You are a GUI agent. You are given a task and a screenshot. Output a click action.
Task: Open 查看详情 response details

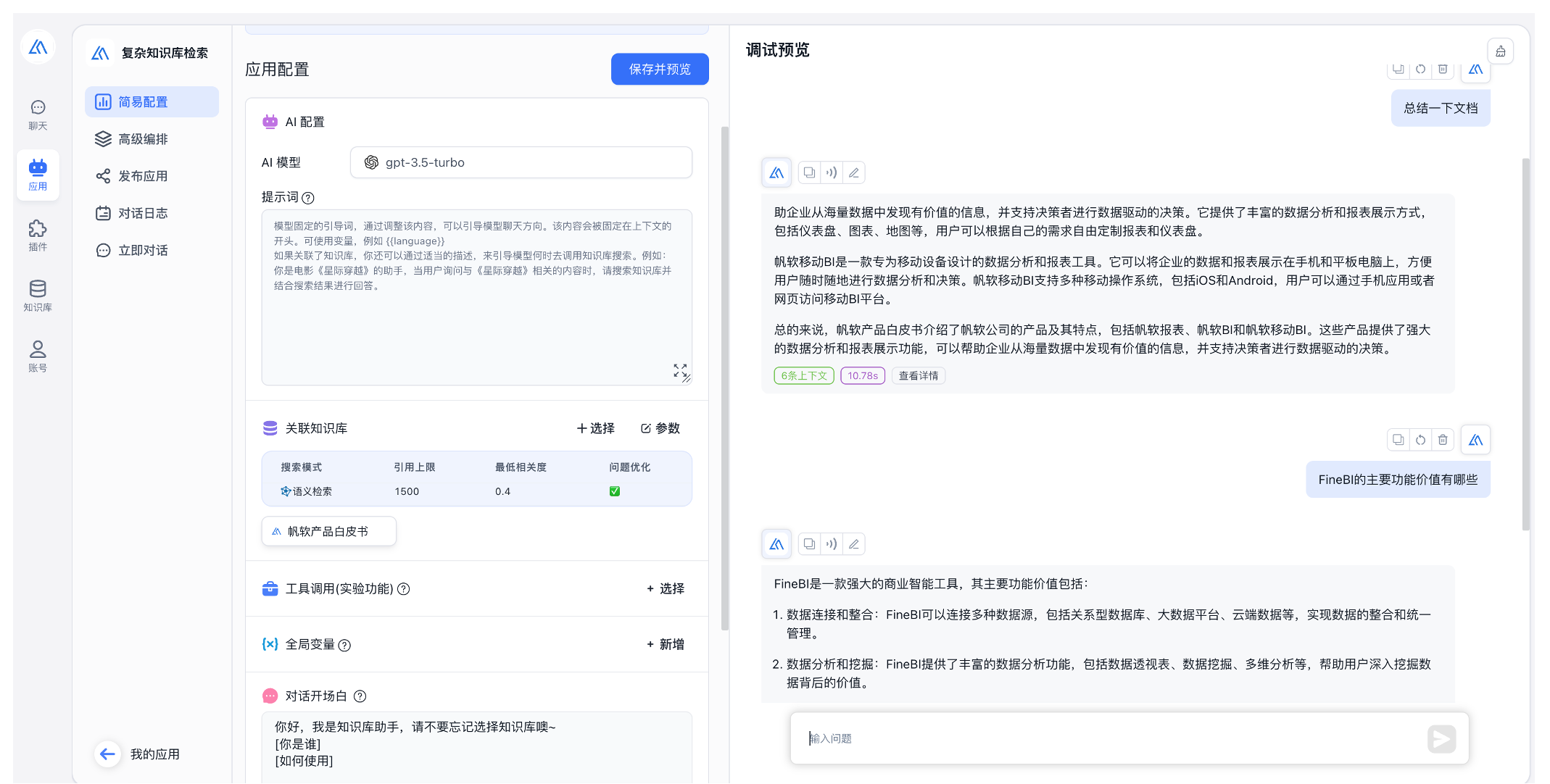pos(919,375)
